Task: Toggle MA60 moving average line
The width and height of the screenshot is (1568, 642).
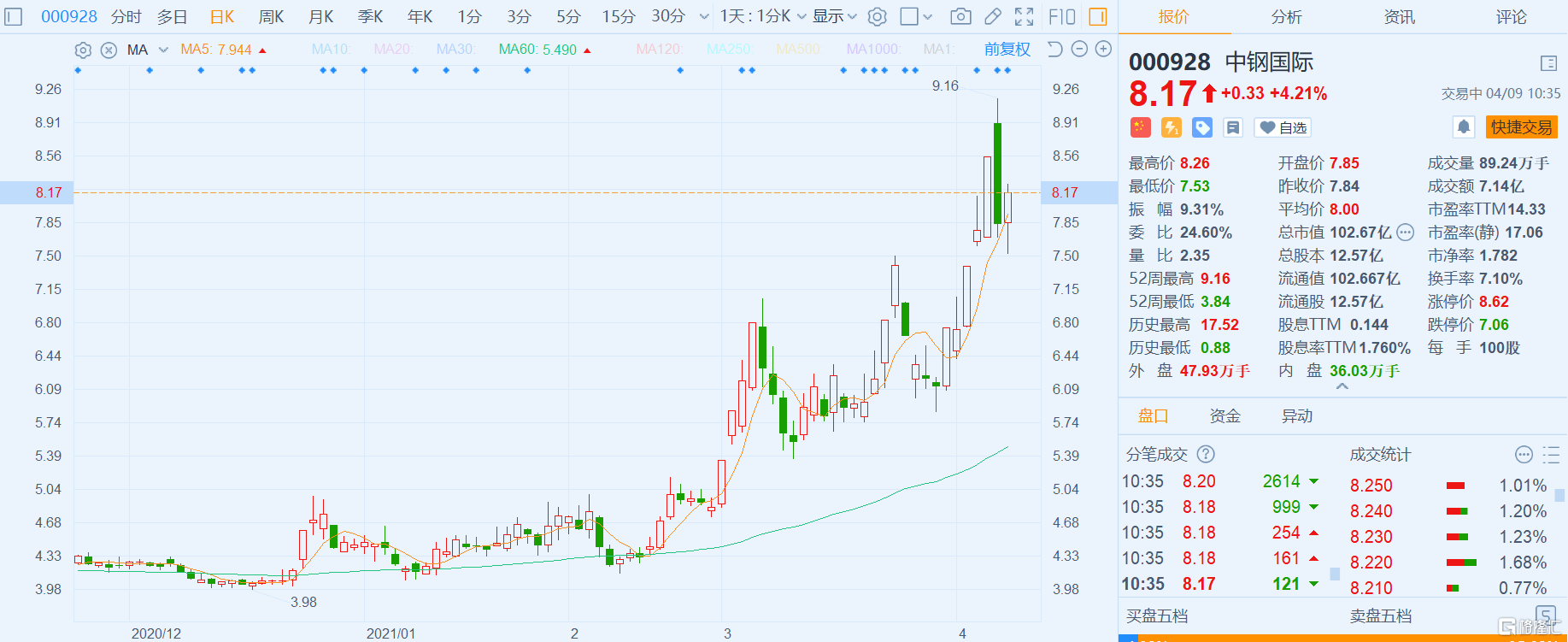Action: [x=537, y=50]
